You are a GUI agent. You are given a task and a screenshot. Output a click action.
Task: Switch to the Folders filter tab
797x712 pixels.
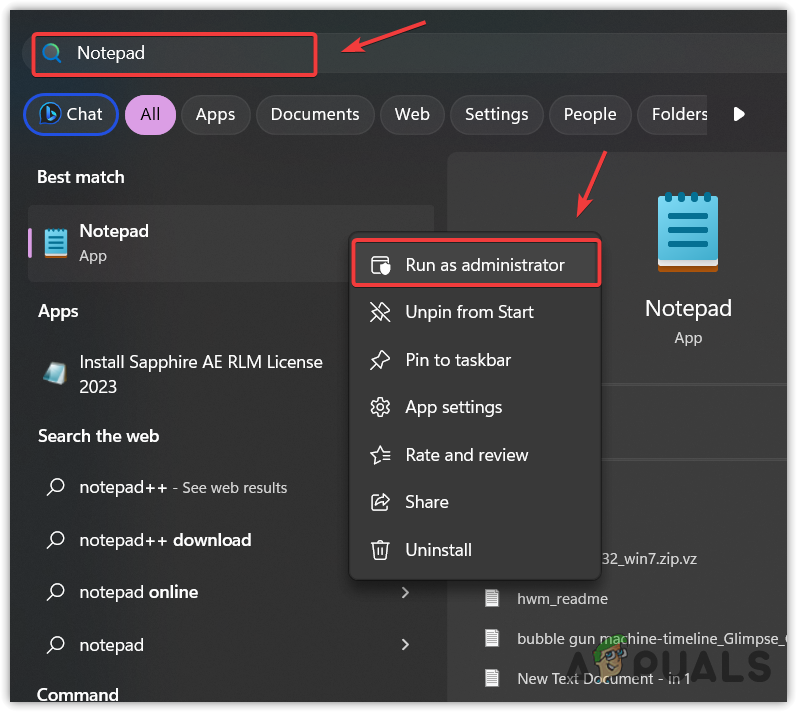[672, 114]
